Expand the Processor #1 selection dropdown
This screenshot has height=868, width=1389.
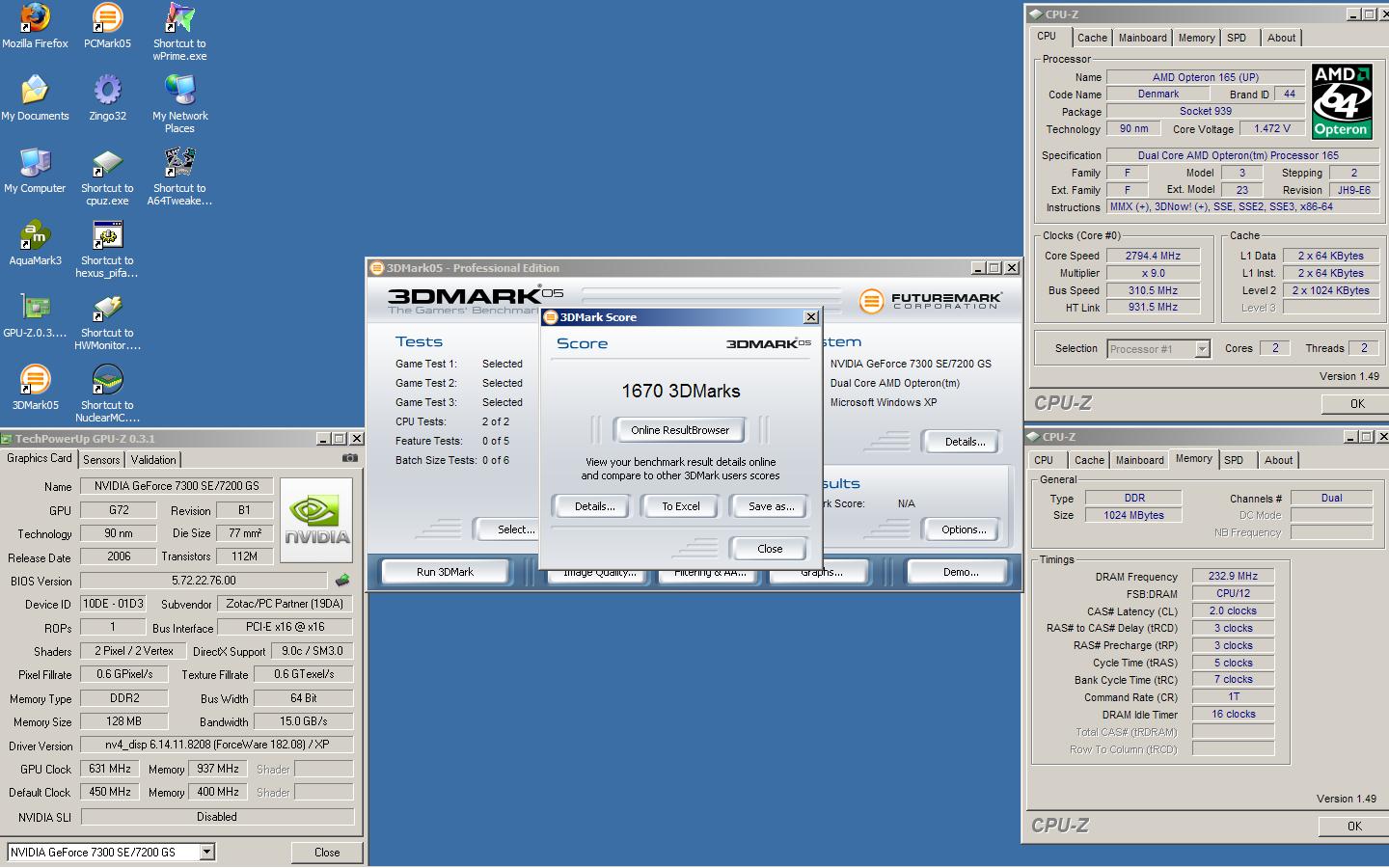pyautogui.click(x=1202, y=349)
